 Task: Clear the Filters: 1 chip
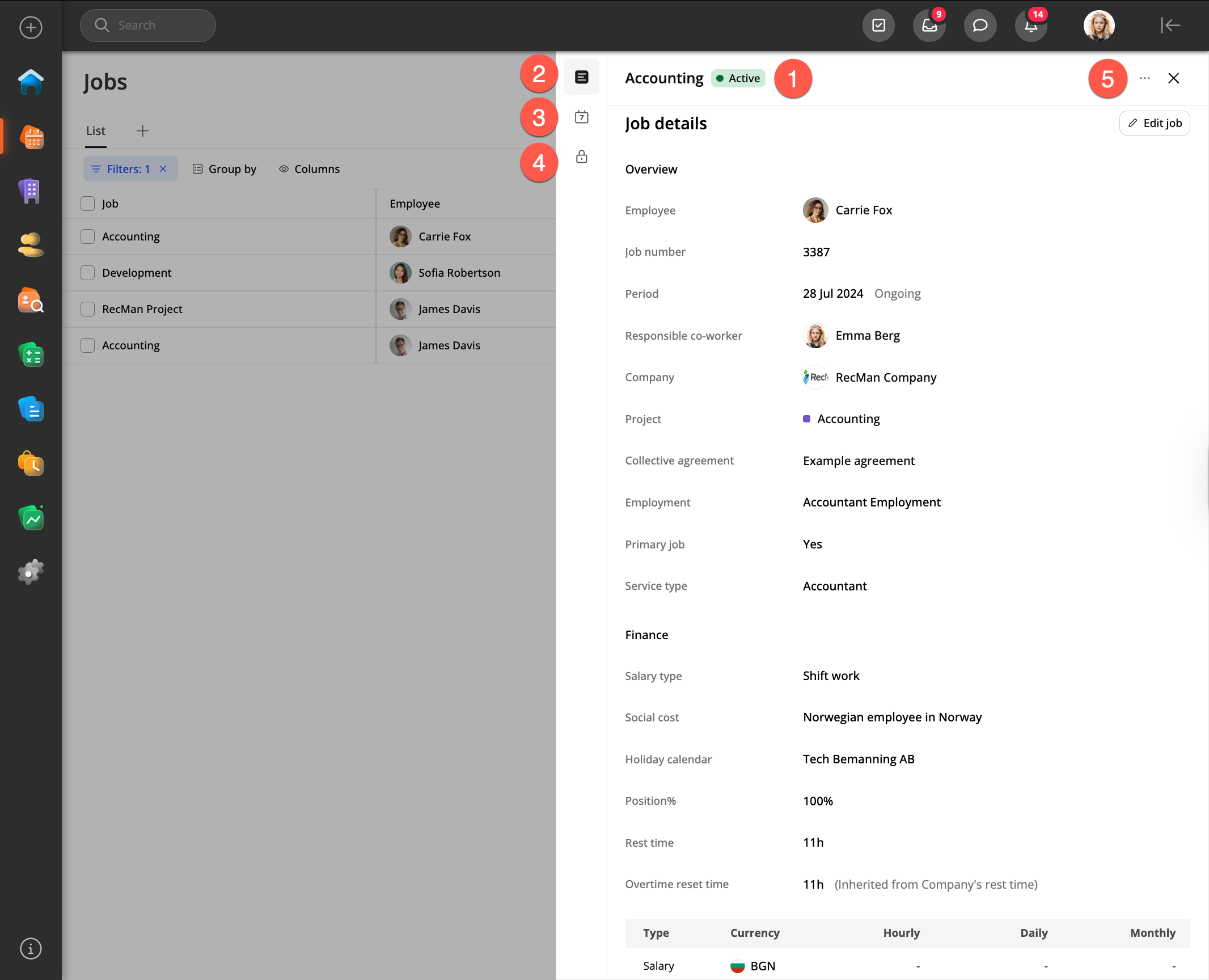(x=163, y=169)
